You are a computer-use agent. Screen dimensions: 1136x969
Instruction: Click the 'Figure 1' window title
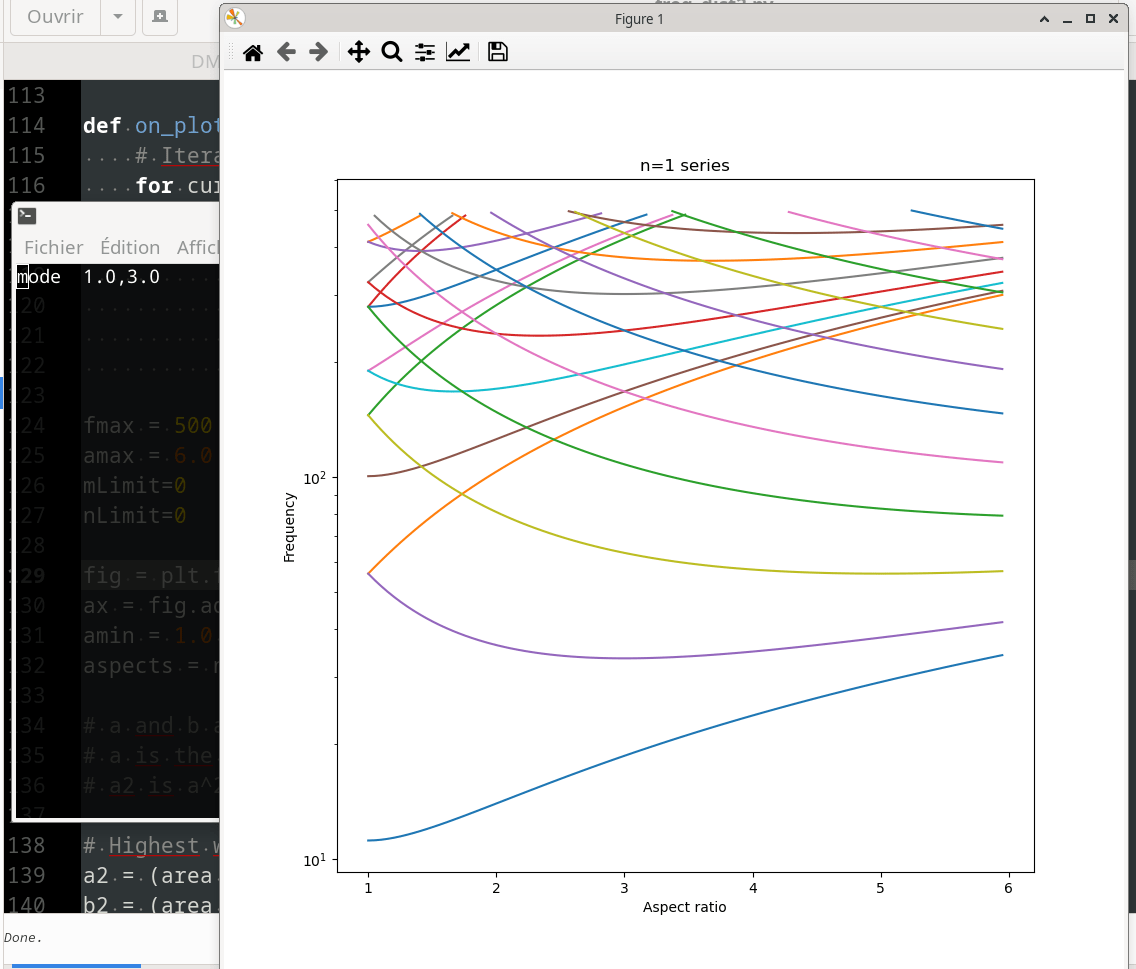639,19
